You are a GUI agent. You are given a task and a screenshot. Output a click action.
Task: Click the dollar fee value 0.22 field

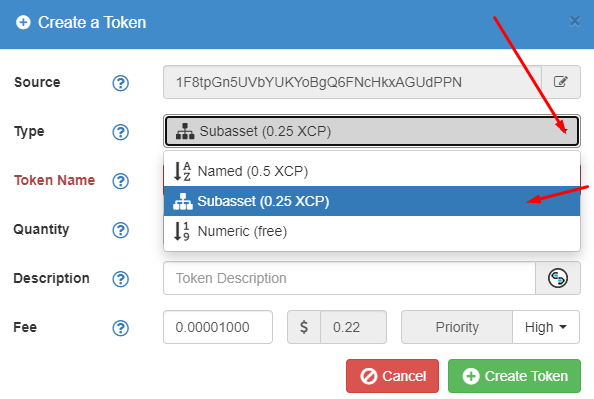coord(353,327)
